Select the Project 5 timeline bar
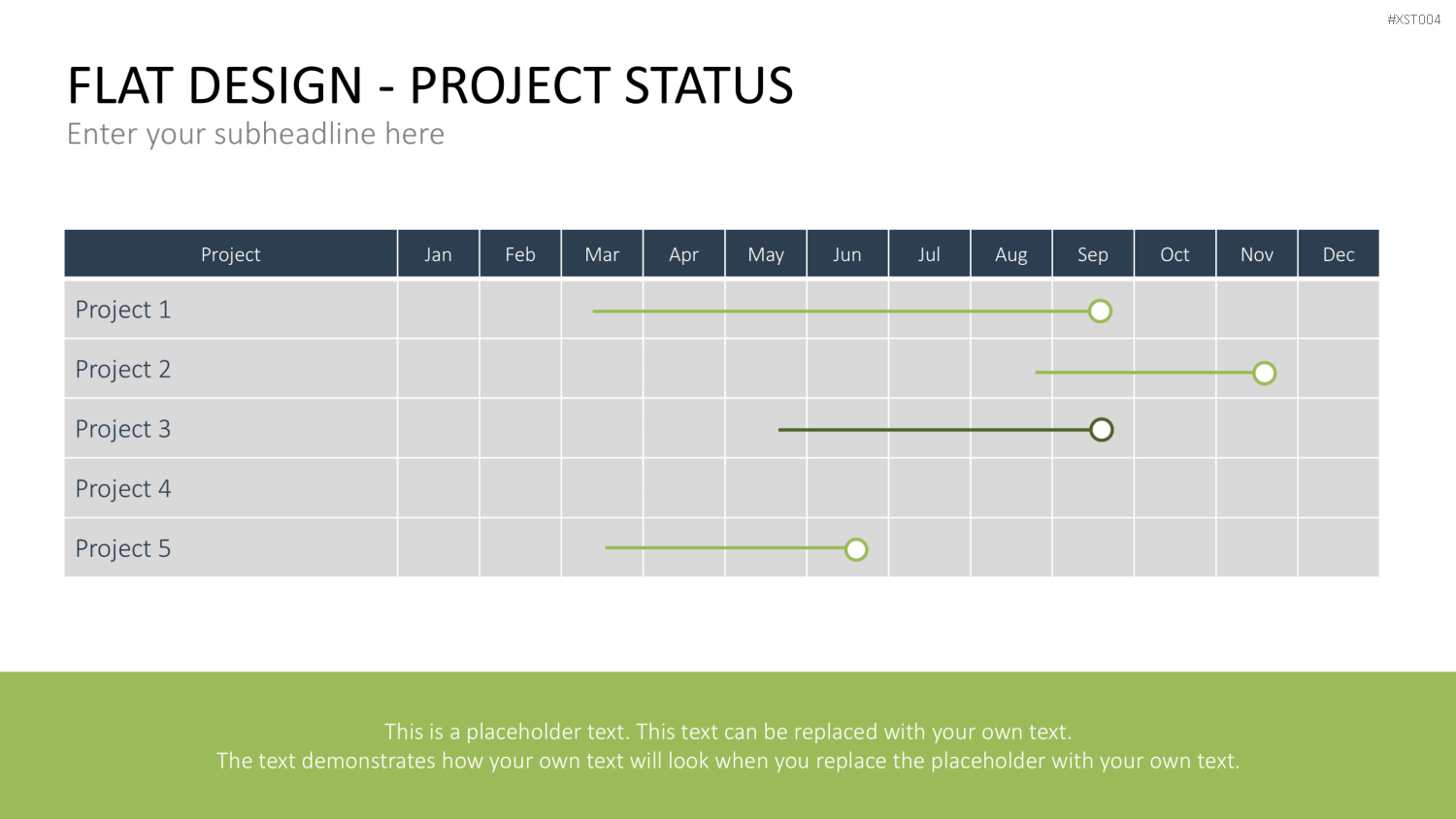1456x819 pixels. (724, 548)
